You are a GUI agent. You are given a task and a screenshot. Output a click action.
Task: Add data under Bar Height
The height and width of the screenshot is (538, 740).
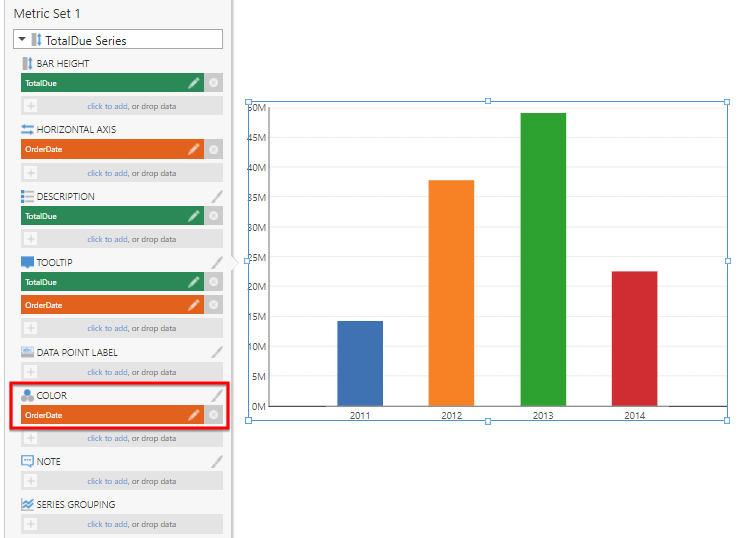(122, 106)
